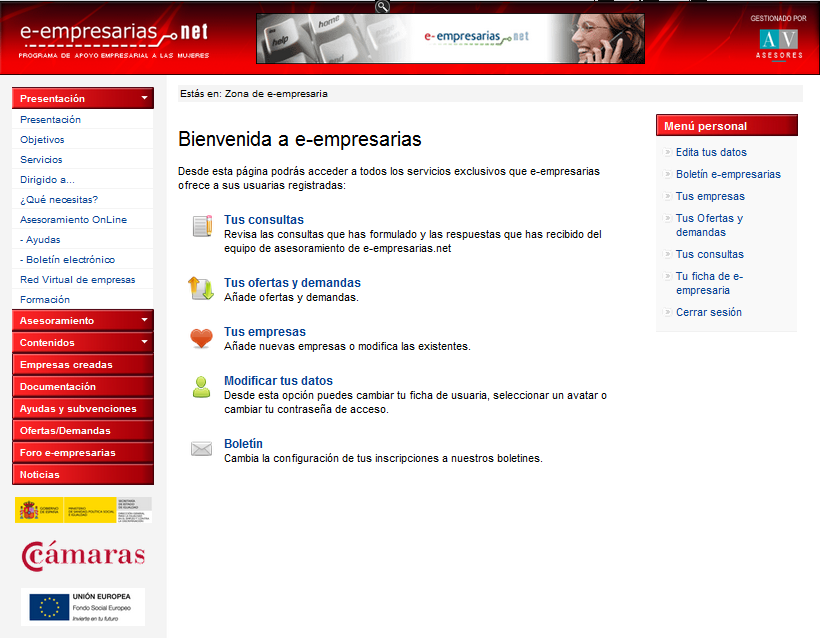Viewport: 820px width, 638px height.
Task: Click the 'Estás en: Zona de e-empresaria' breadcrumb
Action: click(x=254, y=94)
